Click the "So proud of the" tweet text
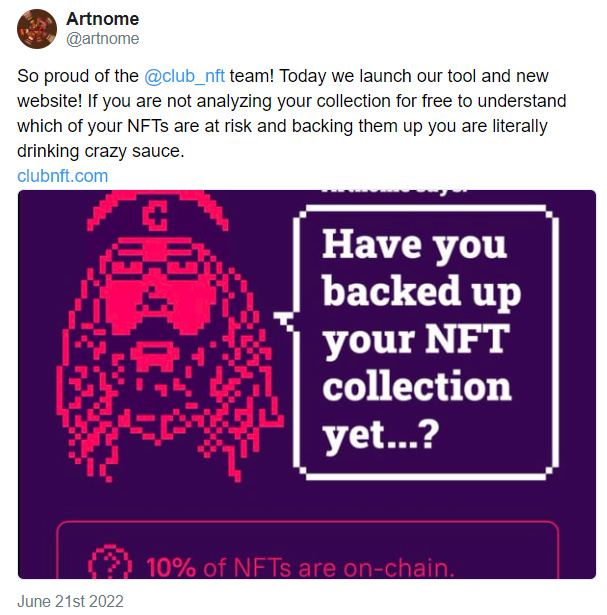 [x=78, y=77]
